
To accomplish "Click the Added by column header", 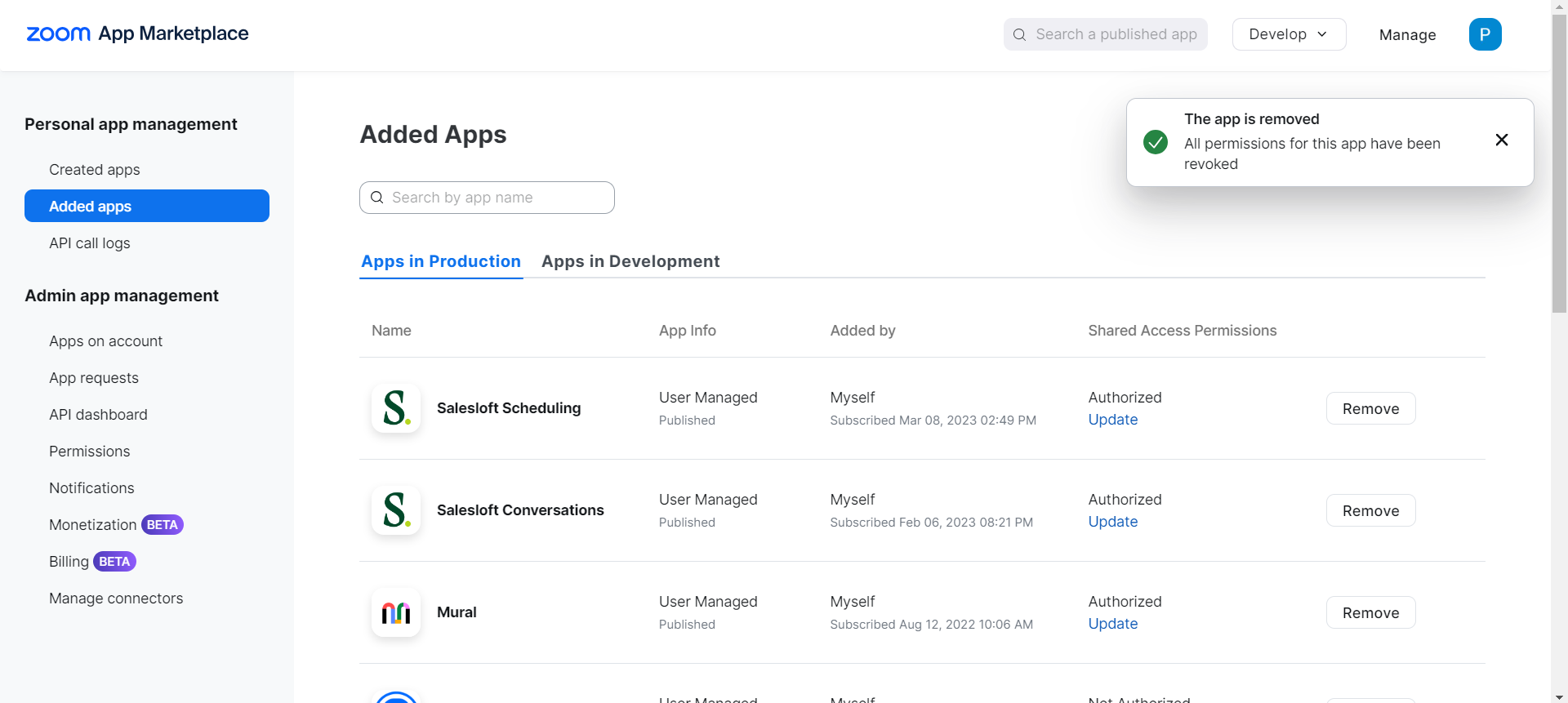I will [x=862, y=331].
